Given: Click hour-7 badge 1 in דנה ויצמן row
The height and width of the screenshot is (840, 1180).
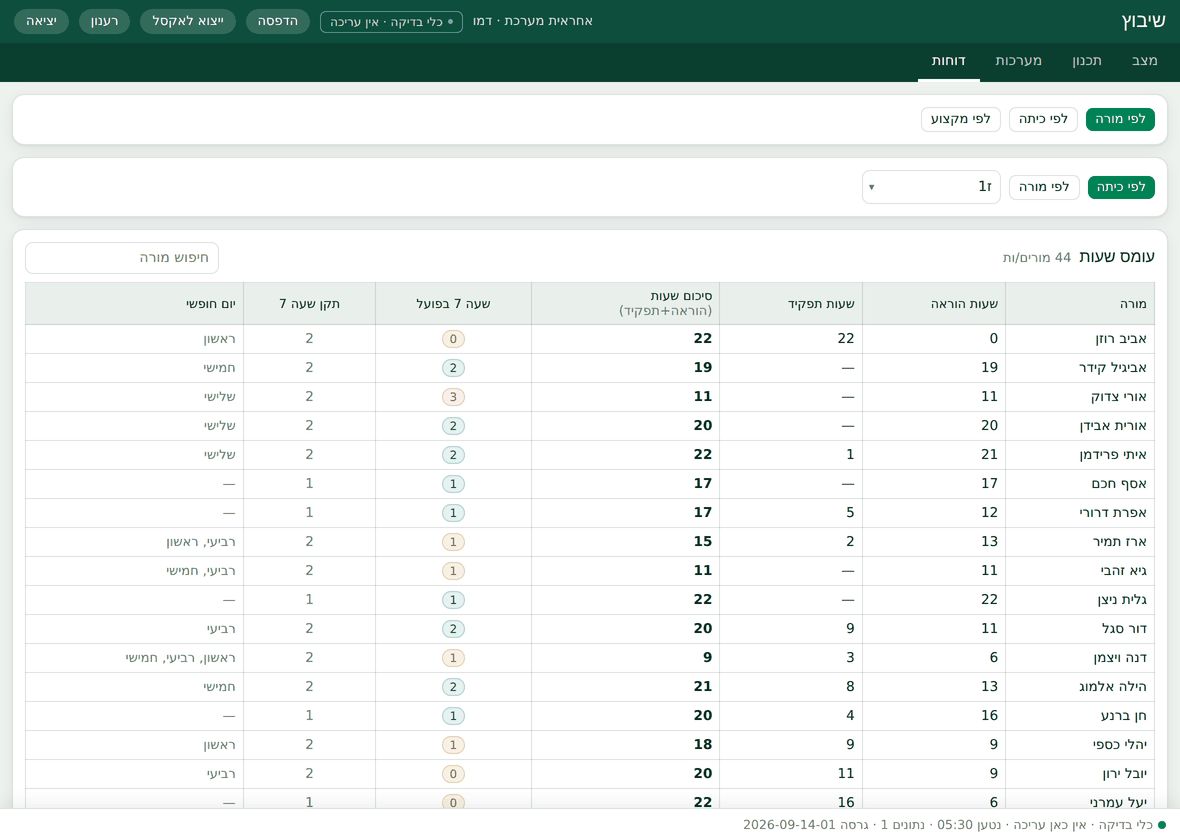Looking at the screenshot, I should [x=453, y=658].
